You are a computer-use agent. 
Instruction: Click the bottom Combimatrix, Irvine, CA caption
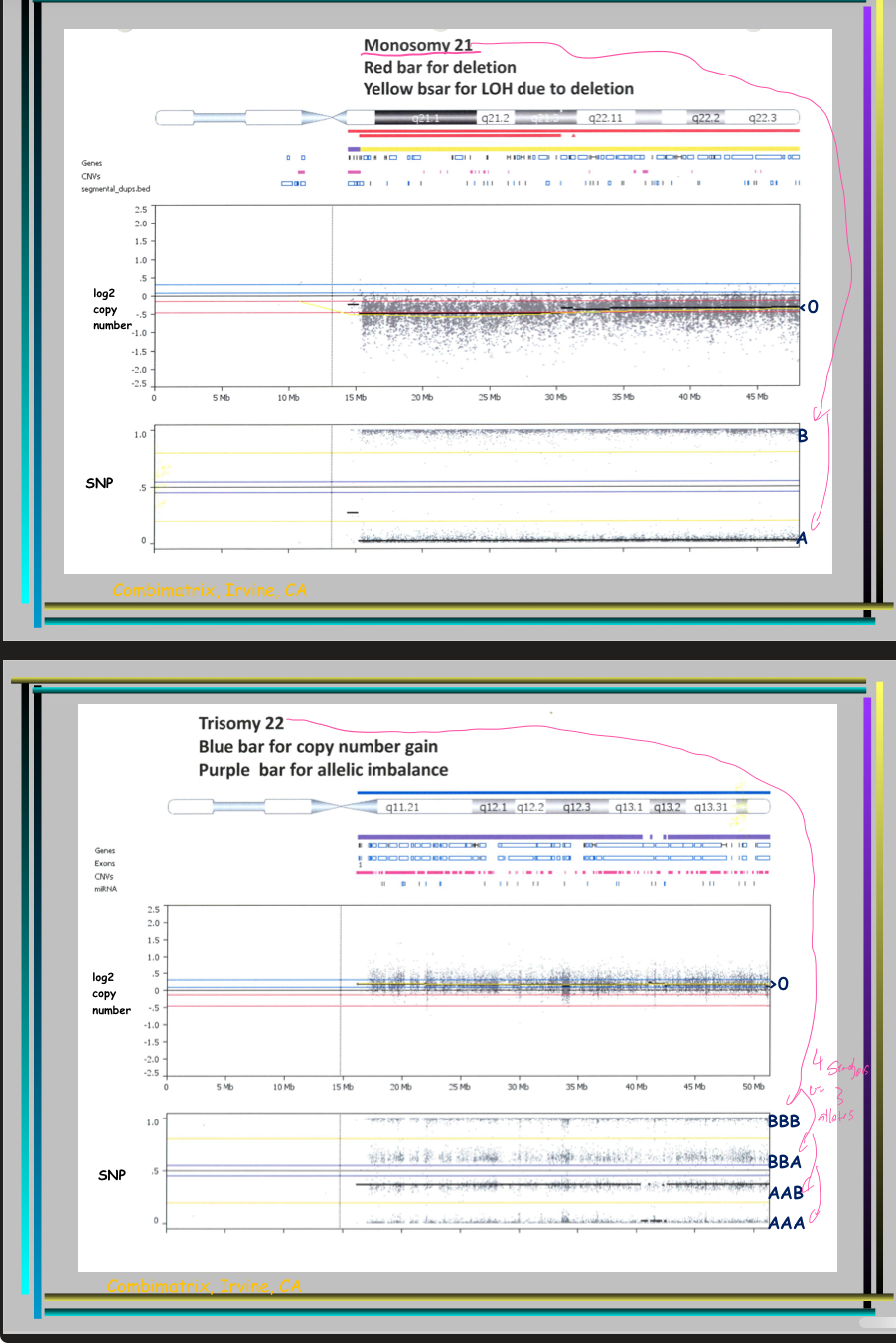tap(205, 1286)
